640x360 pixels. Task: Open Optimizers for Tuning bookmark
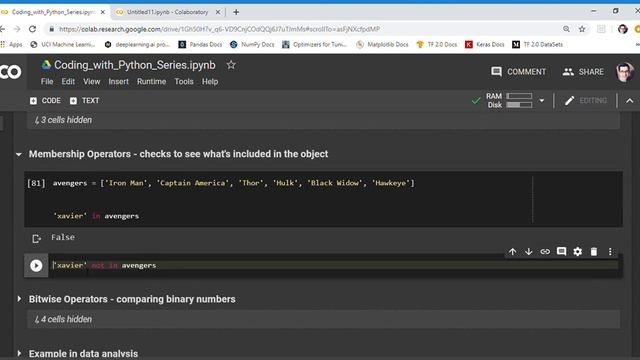pos(314,44)
